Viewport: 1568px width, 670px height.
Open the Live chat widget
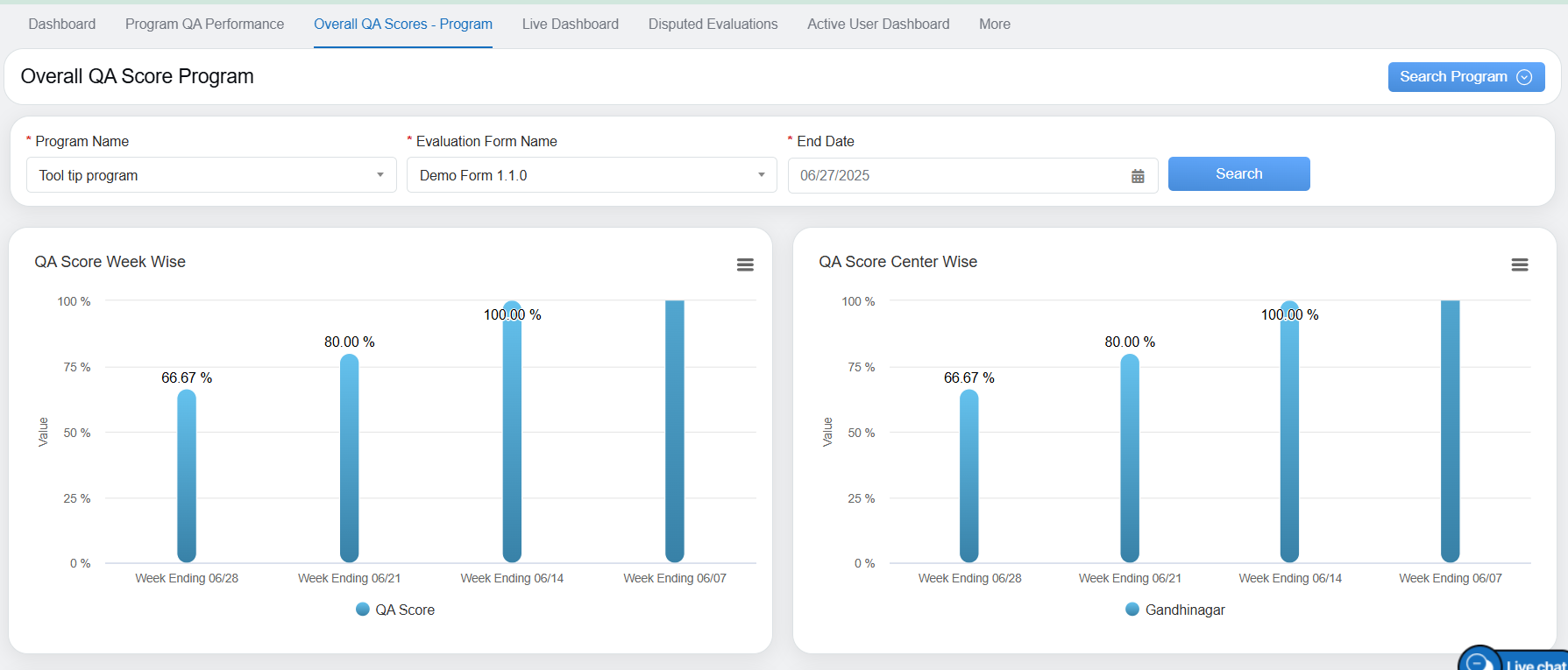pos(1516,662)
